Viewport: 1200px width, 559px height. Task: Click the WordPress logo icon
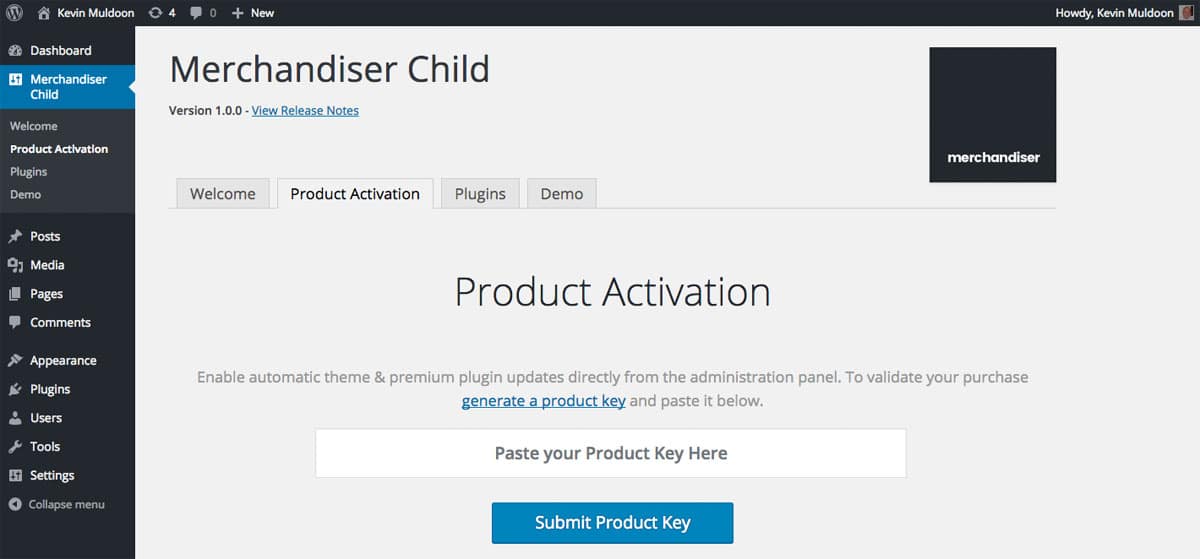coord(15,13)
